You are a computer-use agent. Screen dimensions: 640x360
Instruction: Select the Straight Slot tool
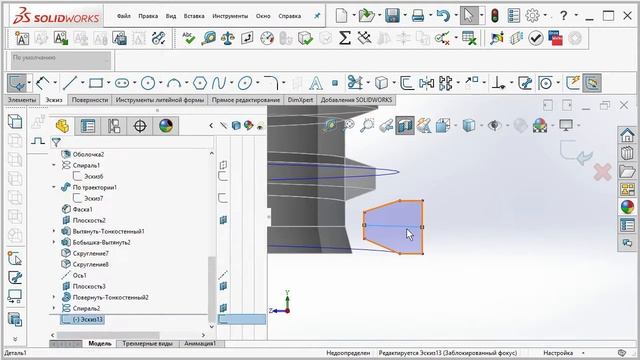(122, 83)
